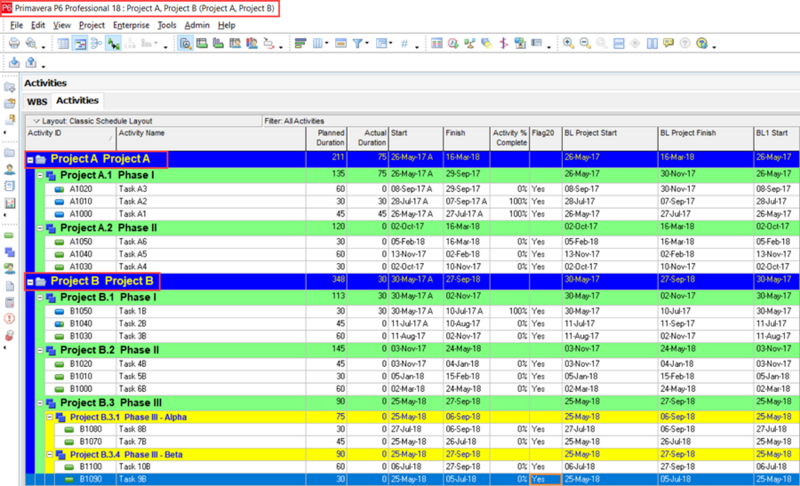Screen dimensions: 800x486
Task: Click the Planned Duration column header
Action: tap(327, 138)
